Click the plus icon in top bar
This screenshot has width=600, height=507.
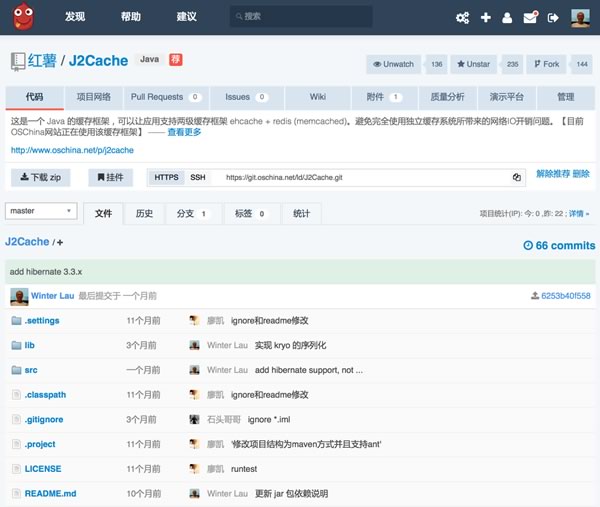pos(486,18)
